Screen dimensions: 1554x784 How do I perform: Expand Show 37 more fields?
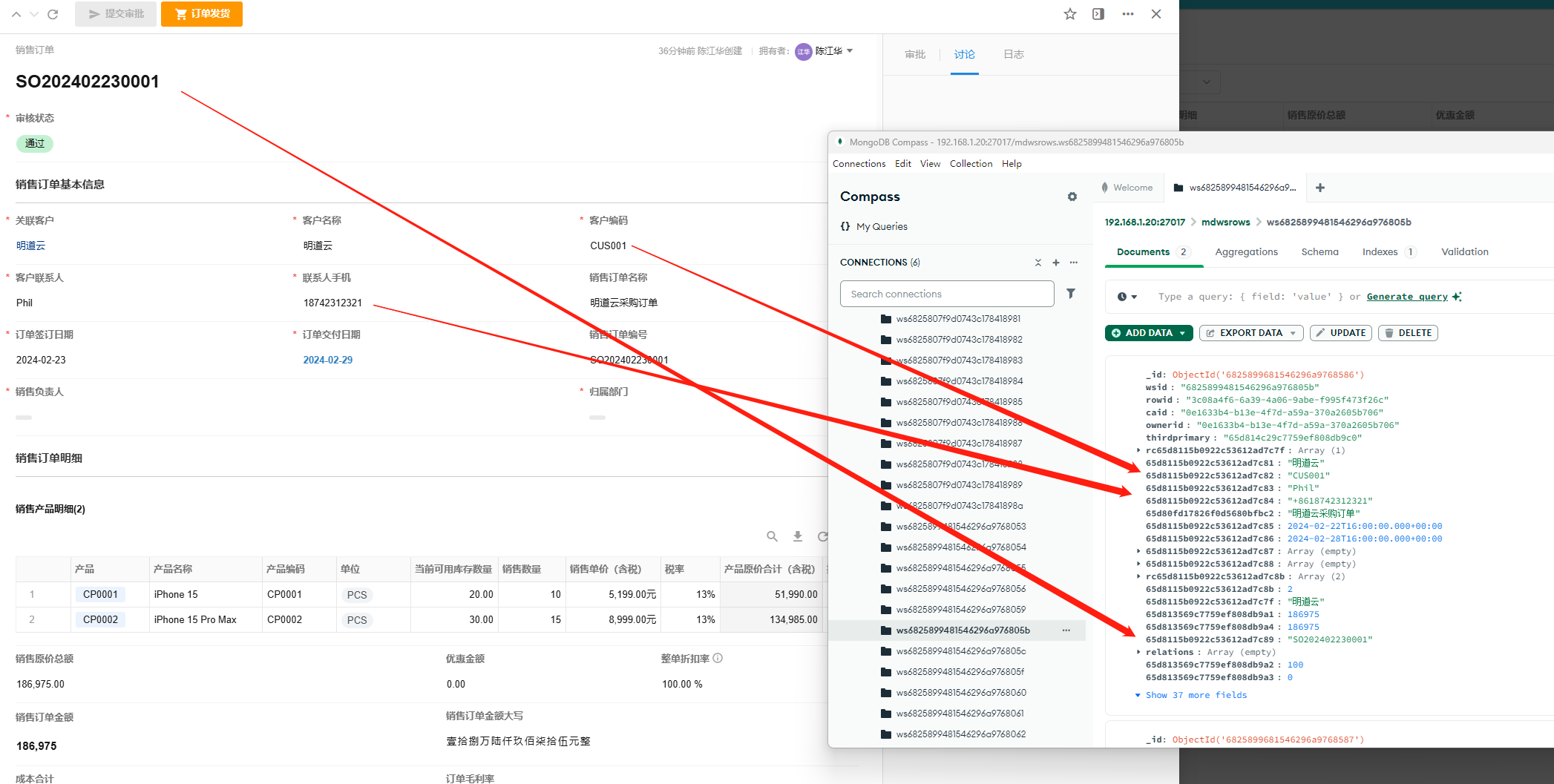[1195, 695]
